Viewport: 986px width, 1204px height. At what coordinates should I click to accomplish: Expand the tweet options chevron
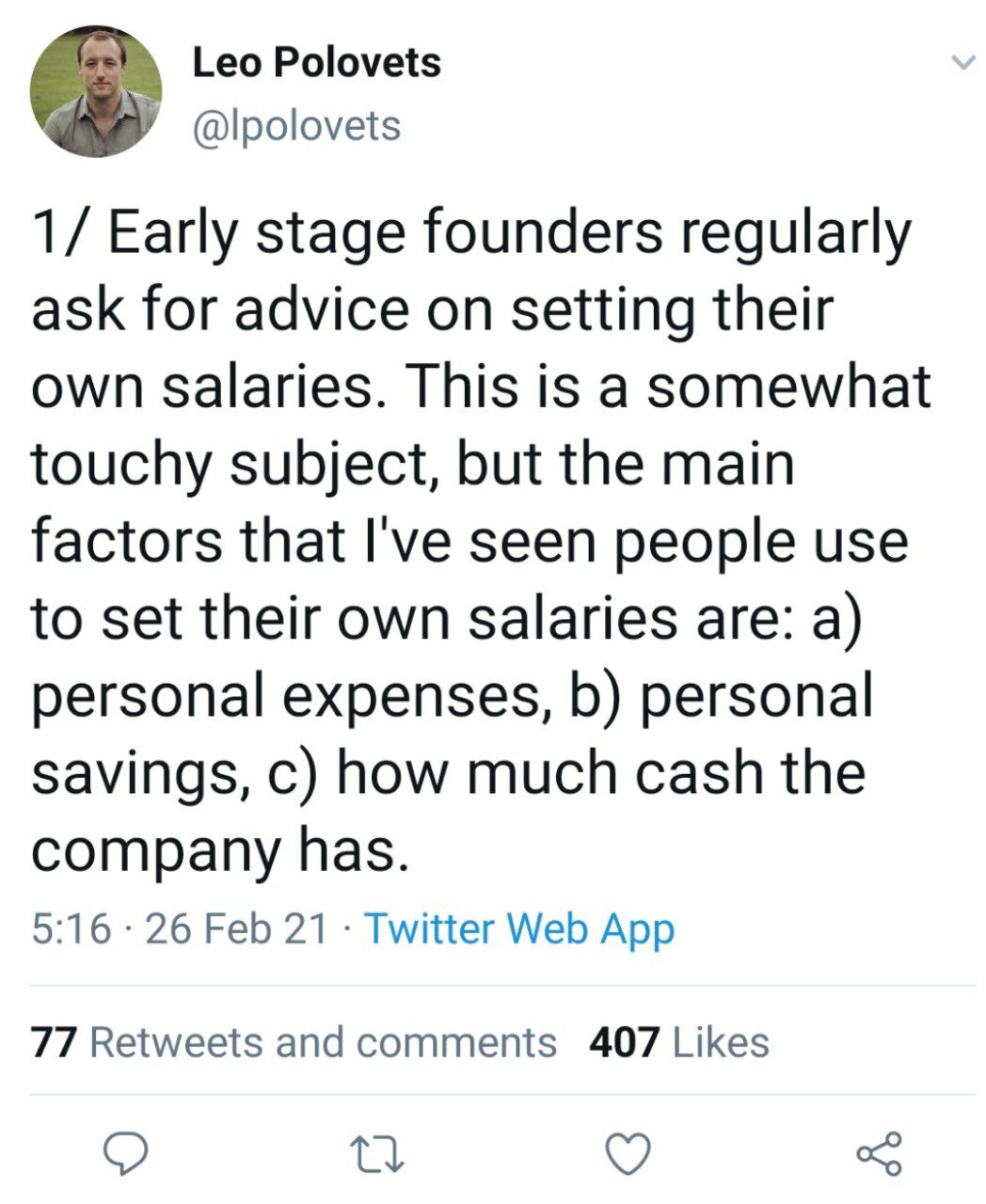coord(962,64)
